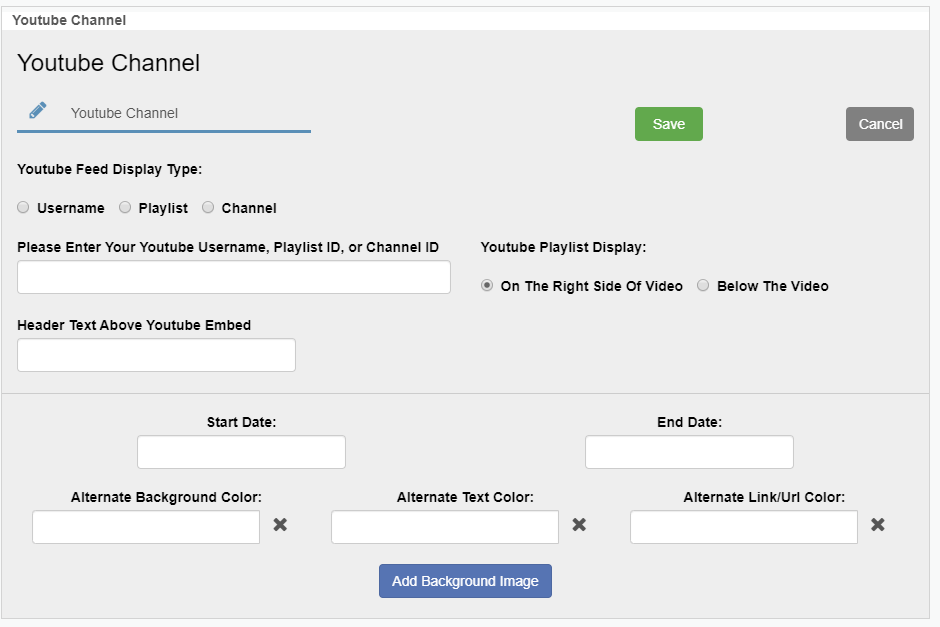Pick an Alternate Background Color value
940x627 pixels.
pyautogui.click(x=146, y=527)
